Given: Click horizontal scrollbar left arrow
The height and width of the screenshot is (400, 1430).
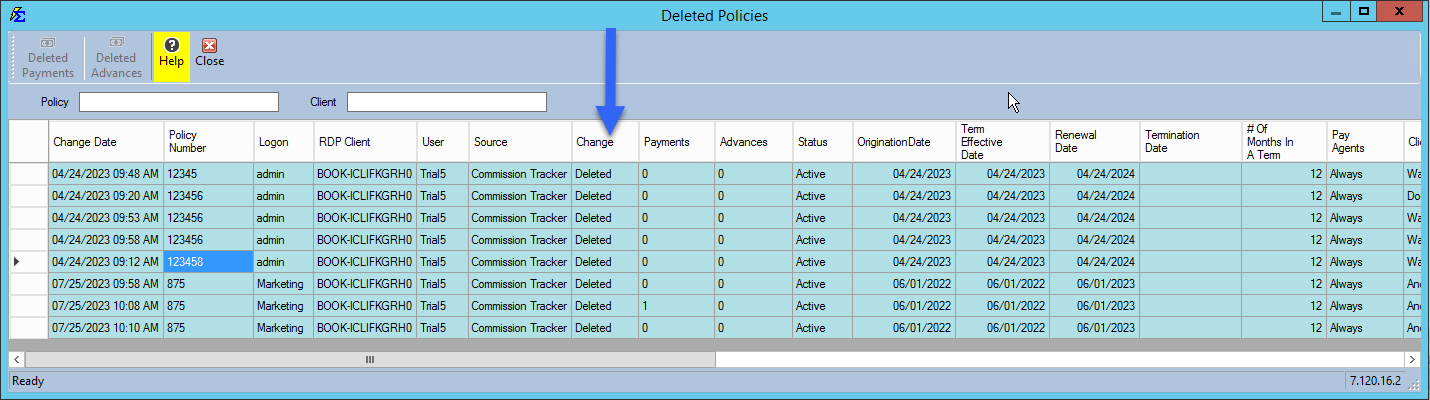Looking at the screenshot, I should click(17, 359).
